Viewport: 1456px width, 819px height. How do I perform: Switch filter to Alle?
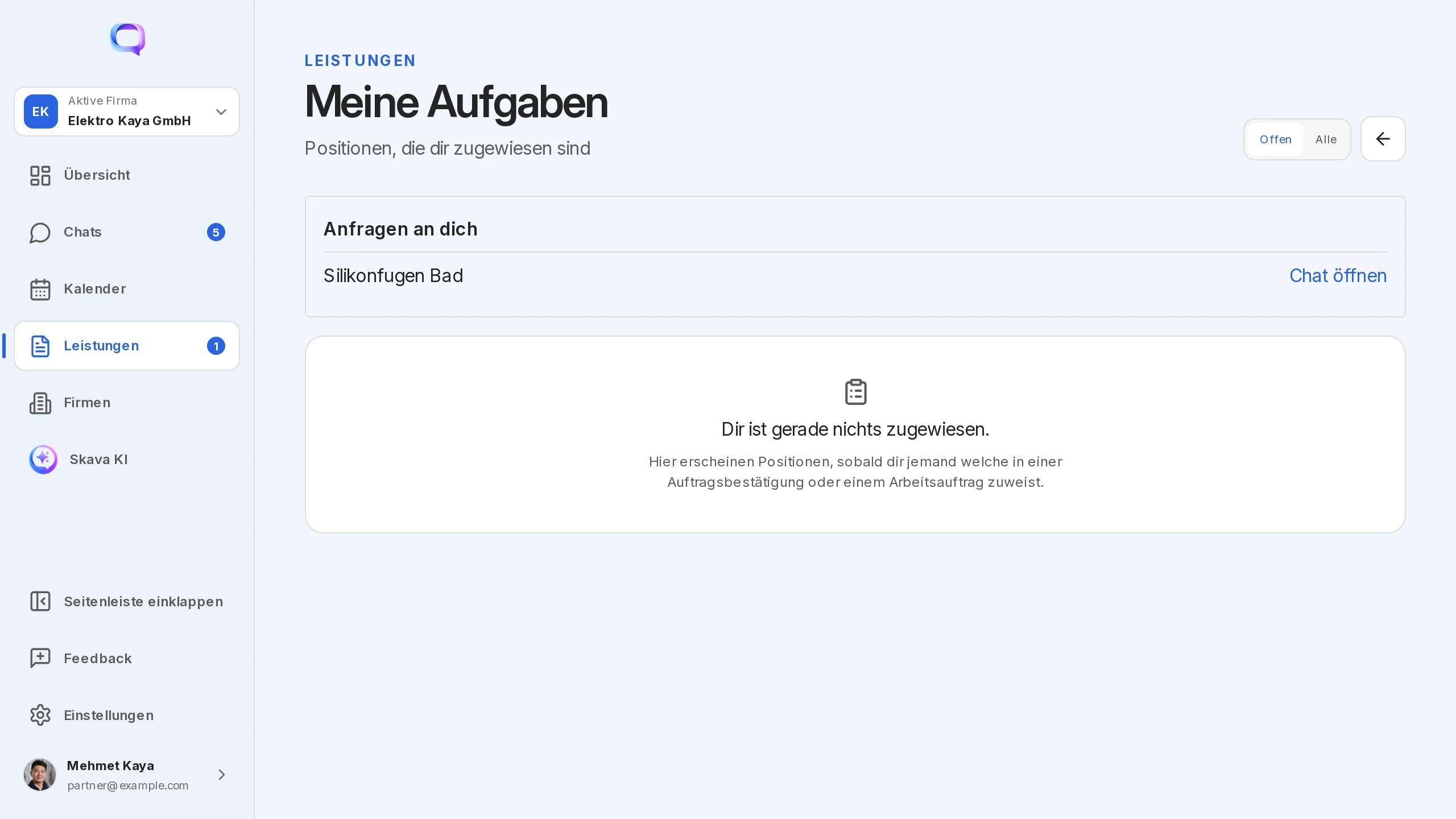pos(1326,139)
